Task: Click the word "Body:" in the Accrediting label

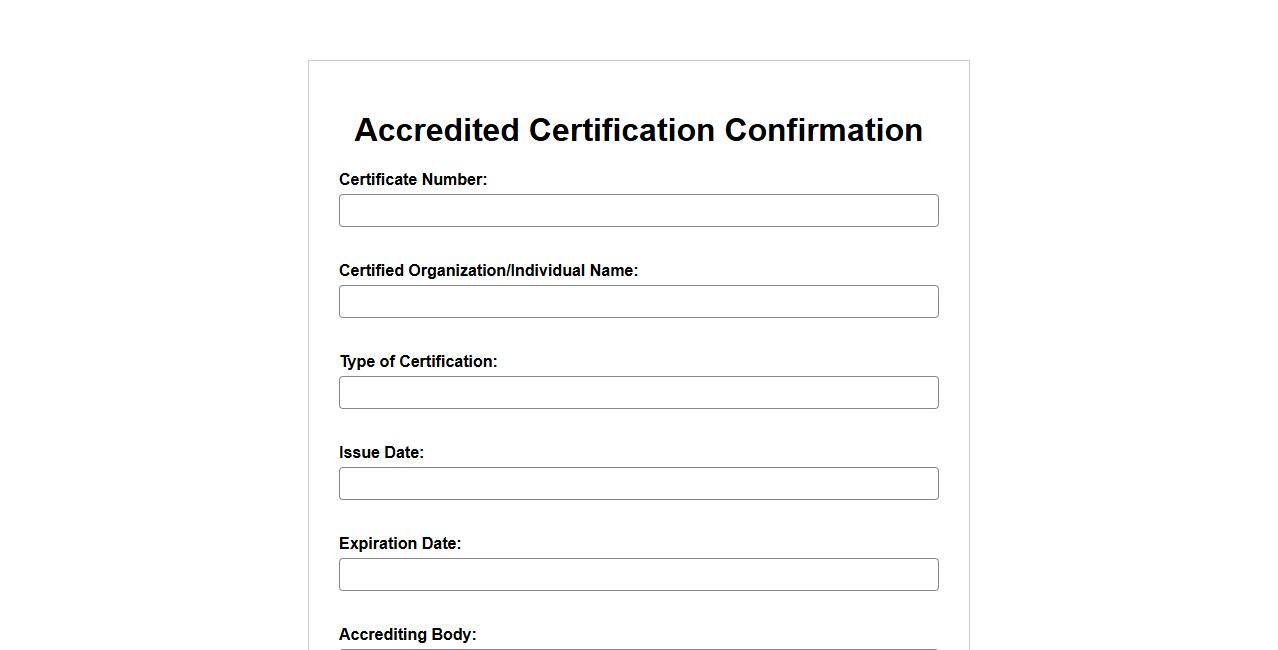Action: tap(455, 635)
